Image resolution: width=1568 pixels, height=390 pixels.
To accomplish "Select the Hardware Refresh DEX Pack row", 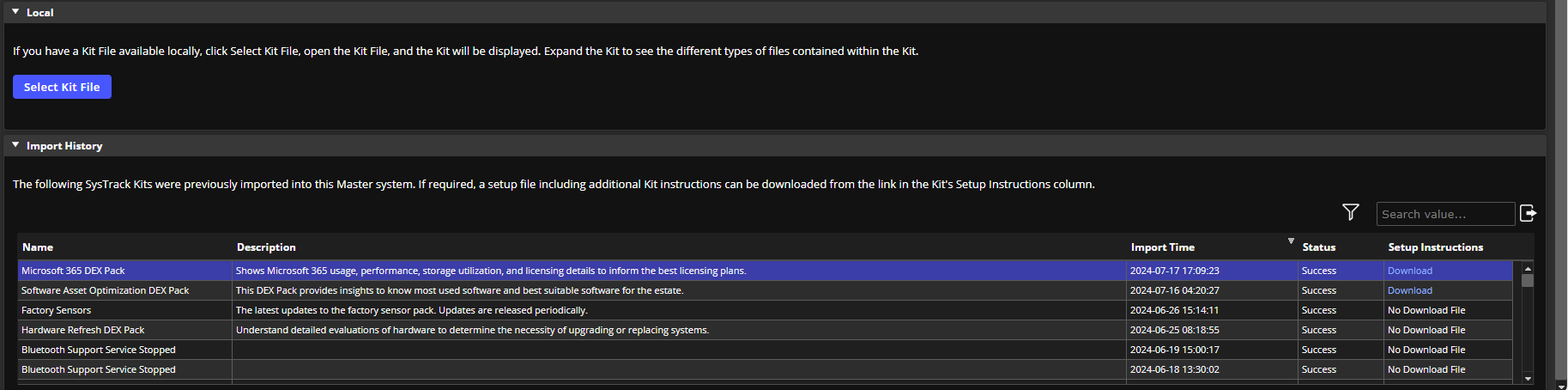I will click(83, 330).
